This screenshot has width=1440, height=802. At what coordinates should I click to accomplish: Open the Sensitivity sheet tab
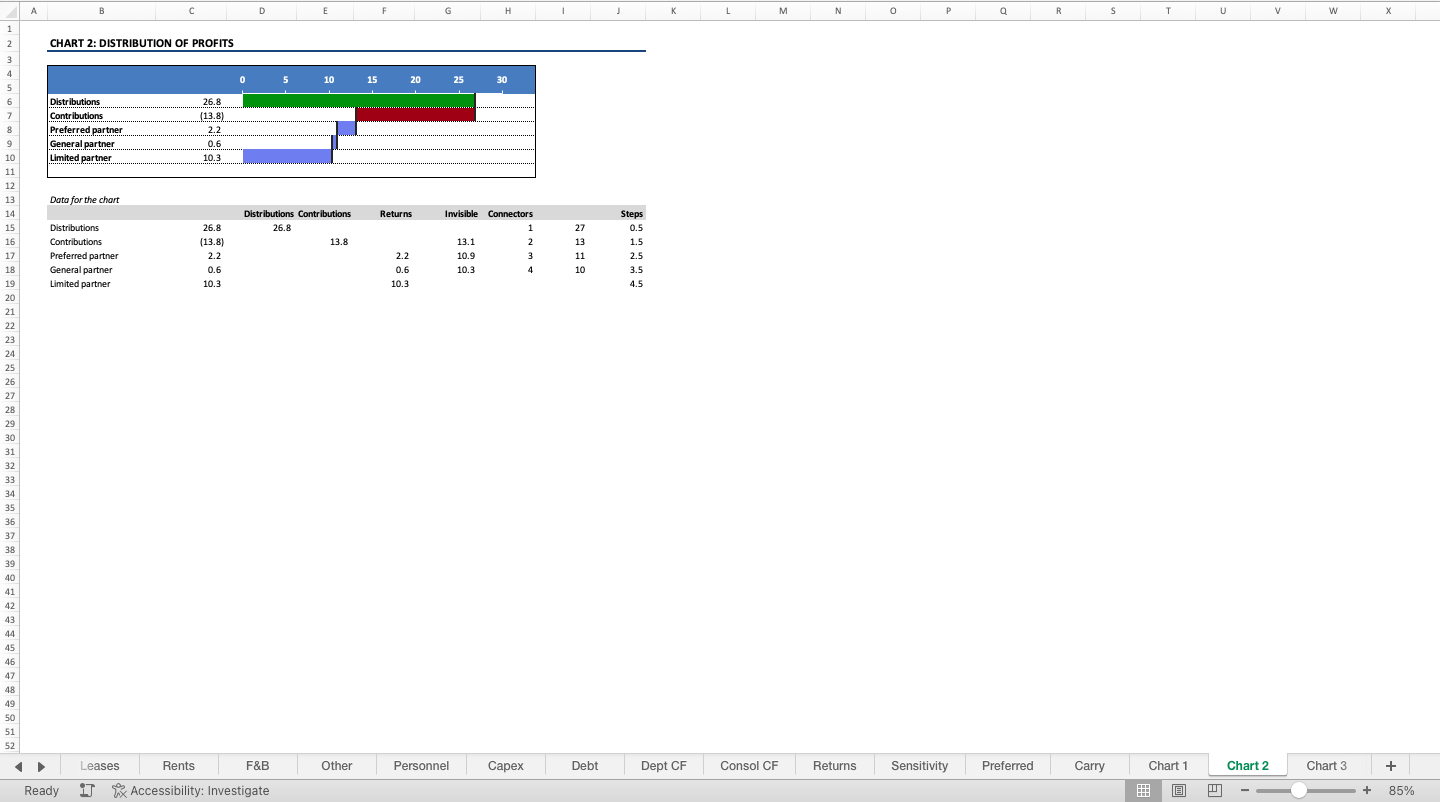pyautogui.click(x=919, y=766)
